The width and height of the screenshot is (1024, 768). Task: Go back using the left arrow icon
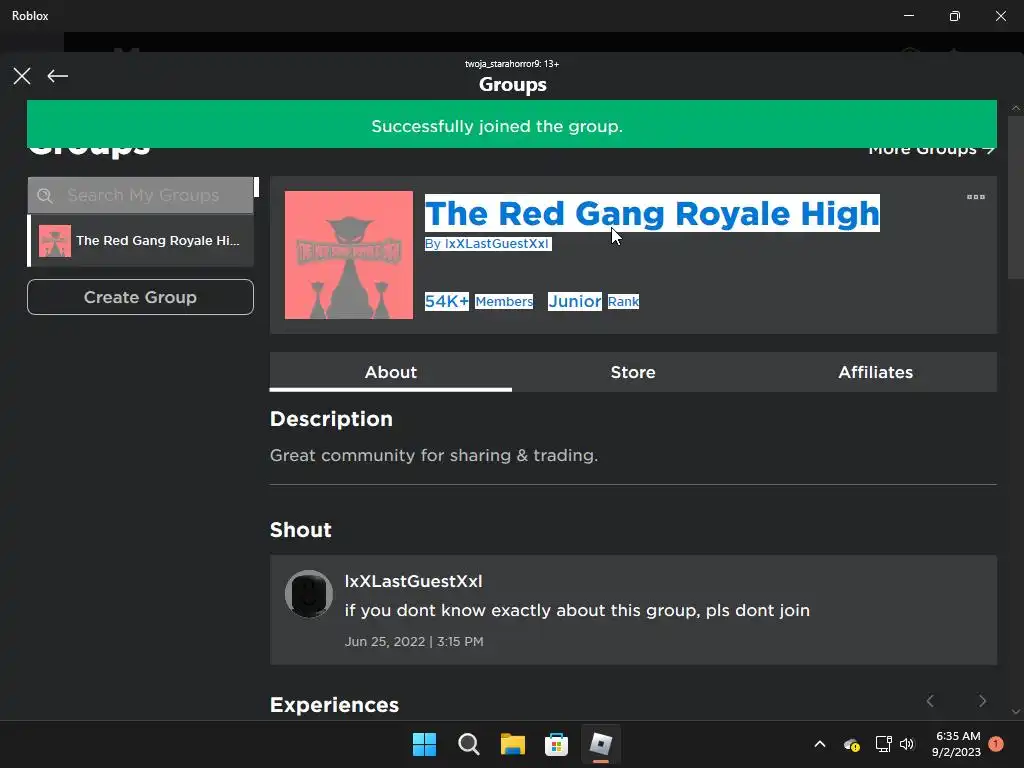[x=57, y=76]
